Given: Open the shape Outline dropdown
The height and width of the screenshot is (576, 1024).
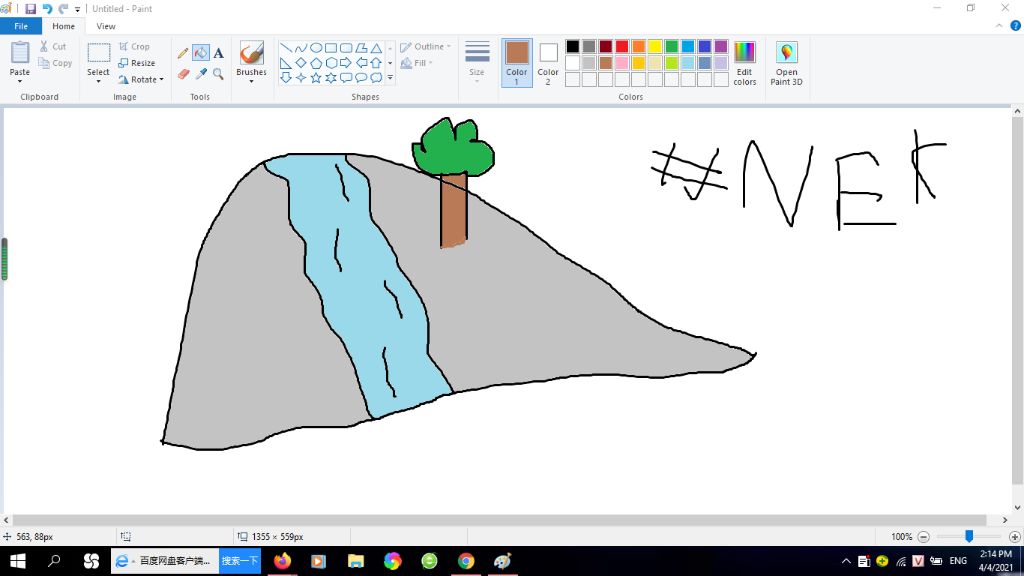Looking at the screenshot, I should 426,46.
